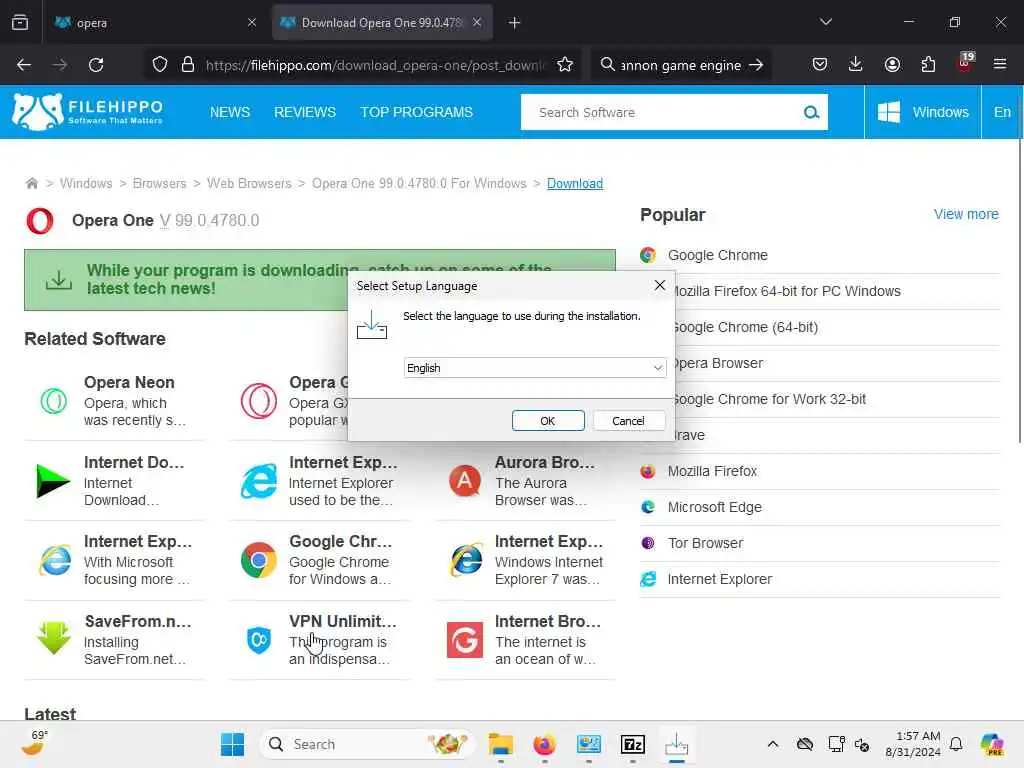
Task: Click the Firefox search box
Action: coord(681,65)
